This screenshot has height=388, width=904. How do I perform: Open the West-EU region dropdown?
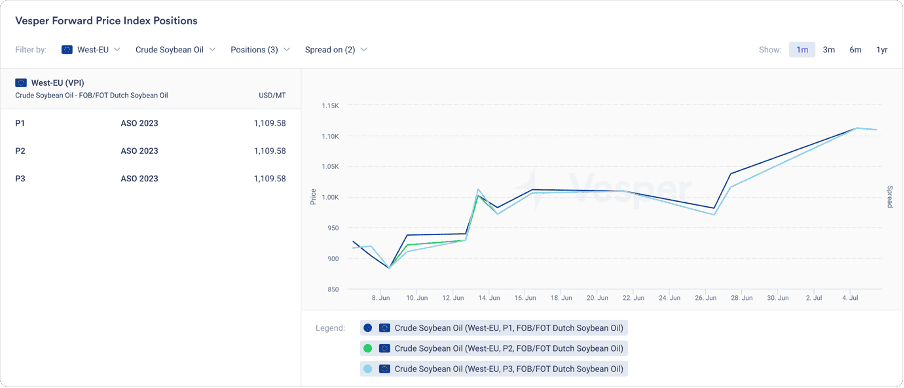[91, 50]
